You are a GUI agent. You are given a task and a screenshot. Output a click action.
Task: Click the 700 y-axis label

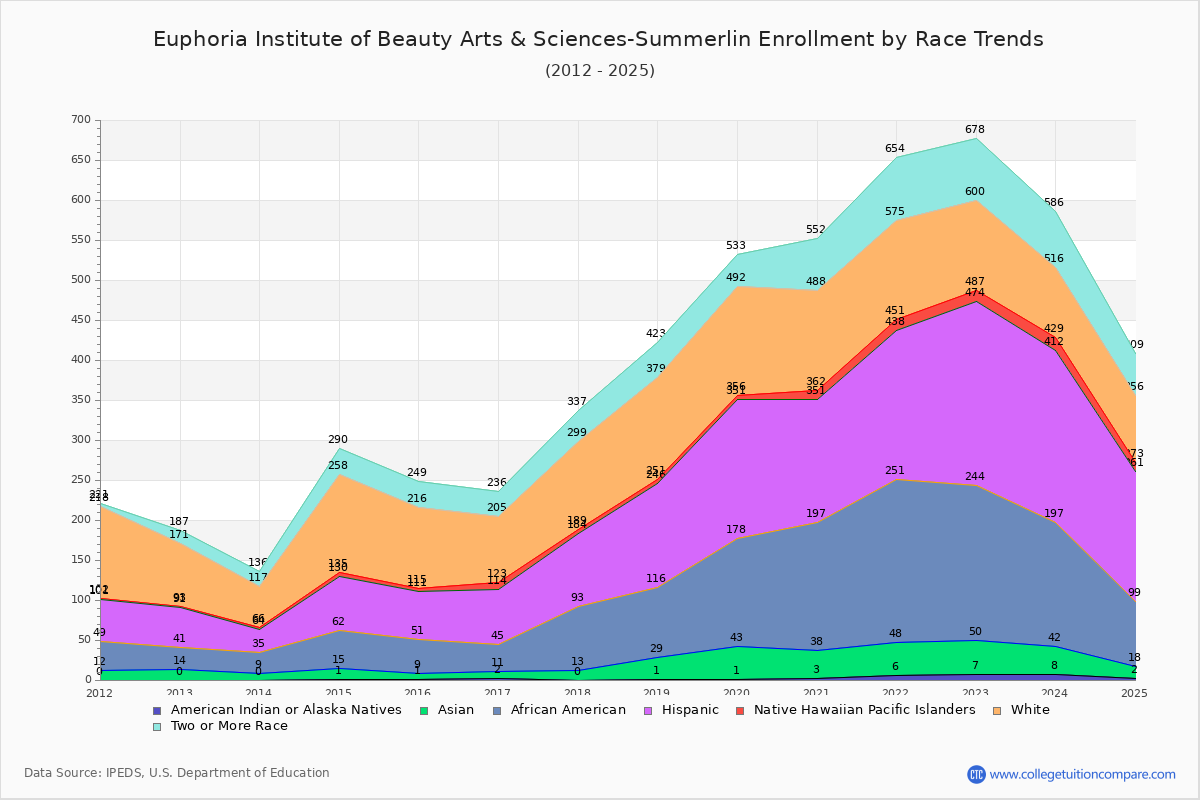[x=81, y=120]
